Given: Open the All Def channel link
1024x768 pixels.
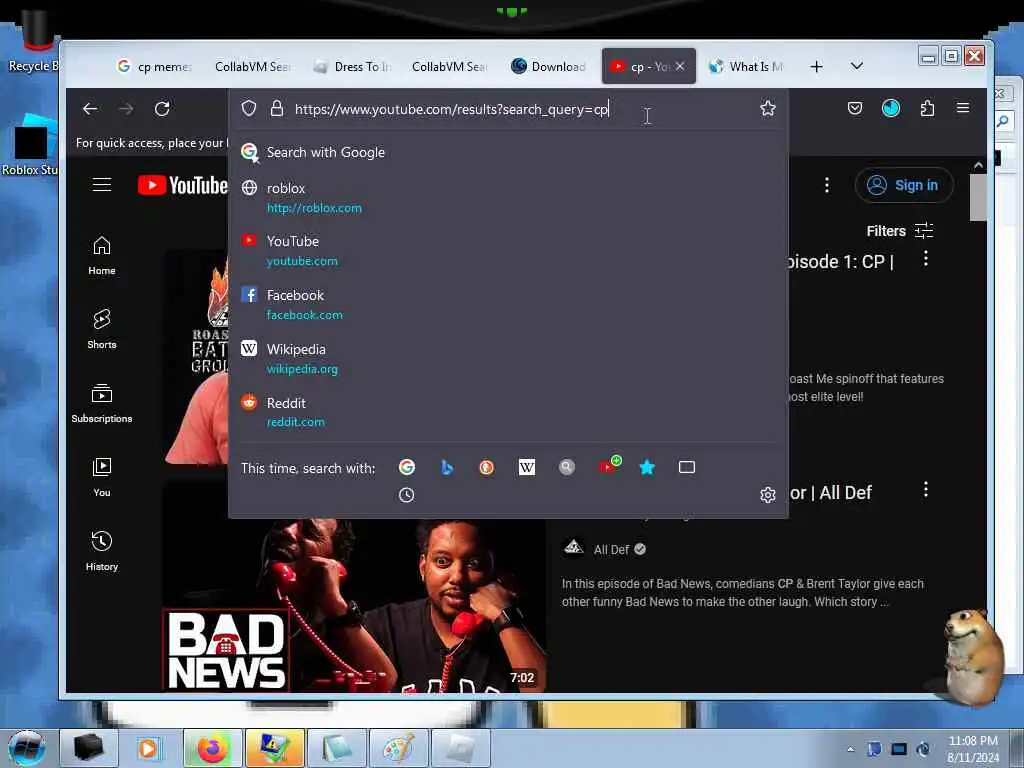Looking at the screenshot, I should pos(611,550).
